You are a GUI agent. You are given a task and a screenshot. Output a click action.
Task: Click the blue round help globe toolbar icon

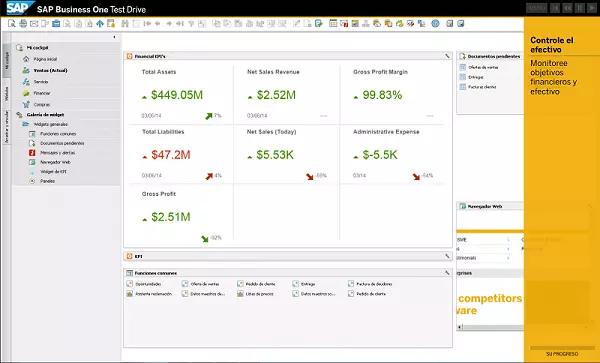coord(435,24)
